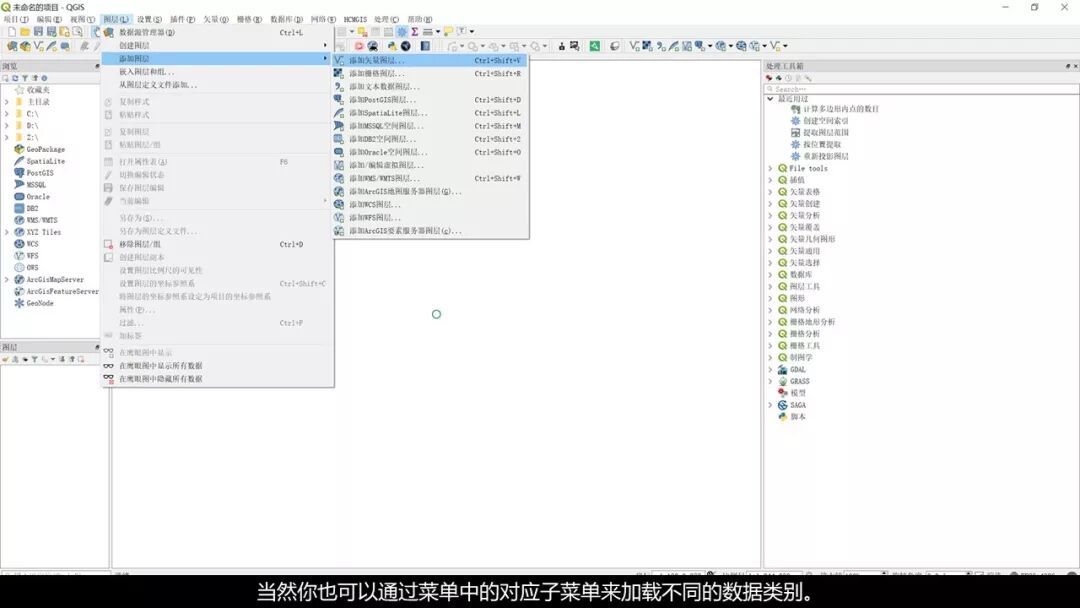
Task: Click 嵌入图层和组 menu entry
Action: 218,72
